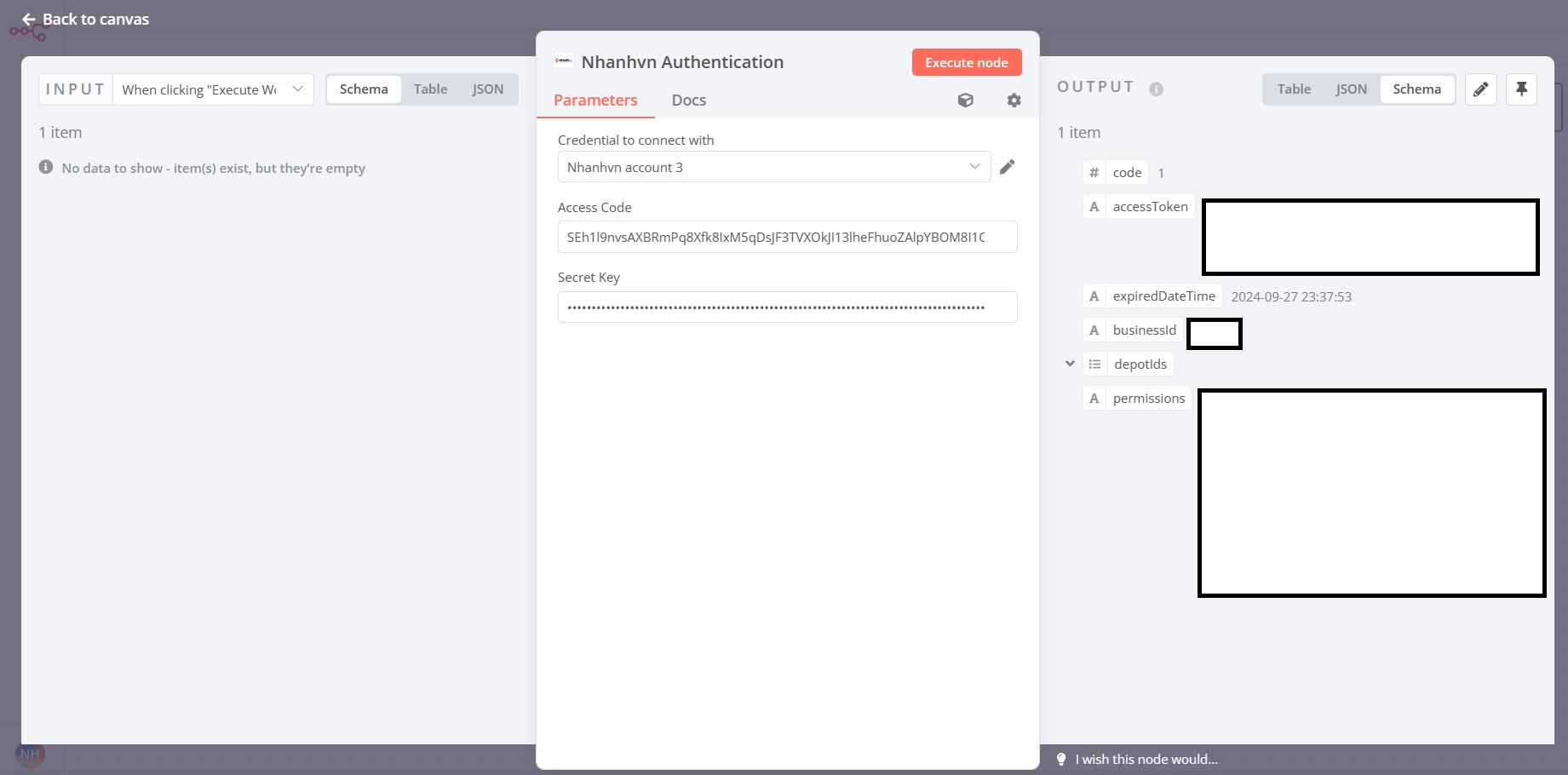Click the Secret Key field
This screenshot has width=1568, height=775.
point(787,307)
